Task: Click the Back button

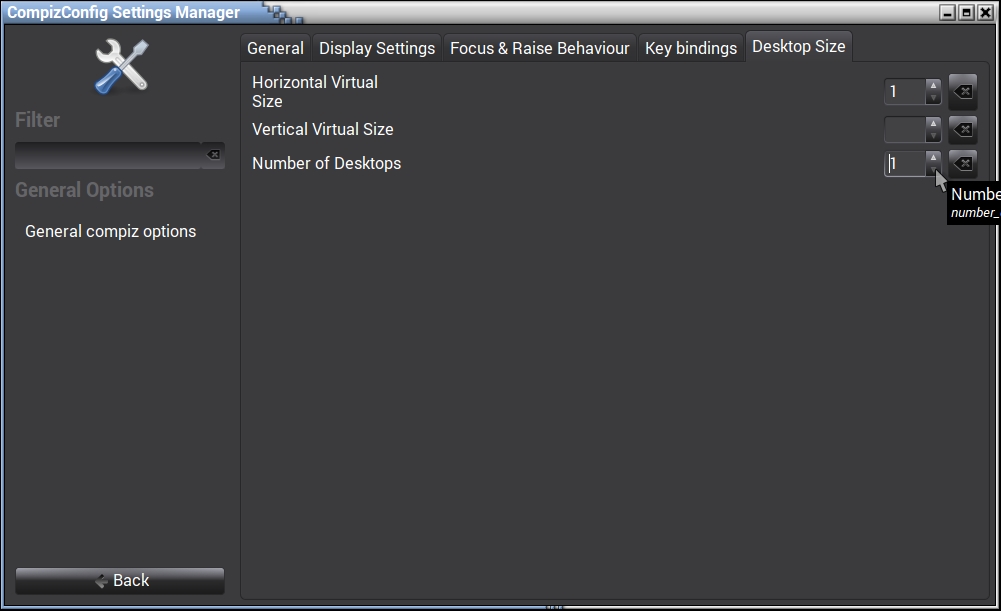Action: pos(120,581)
